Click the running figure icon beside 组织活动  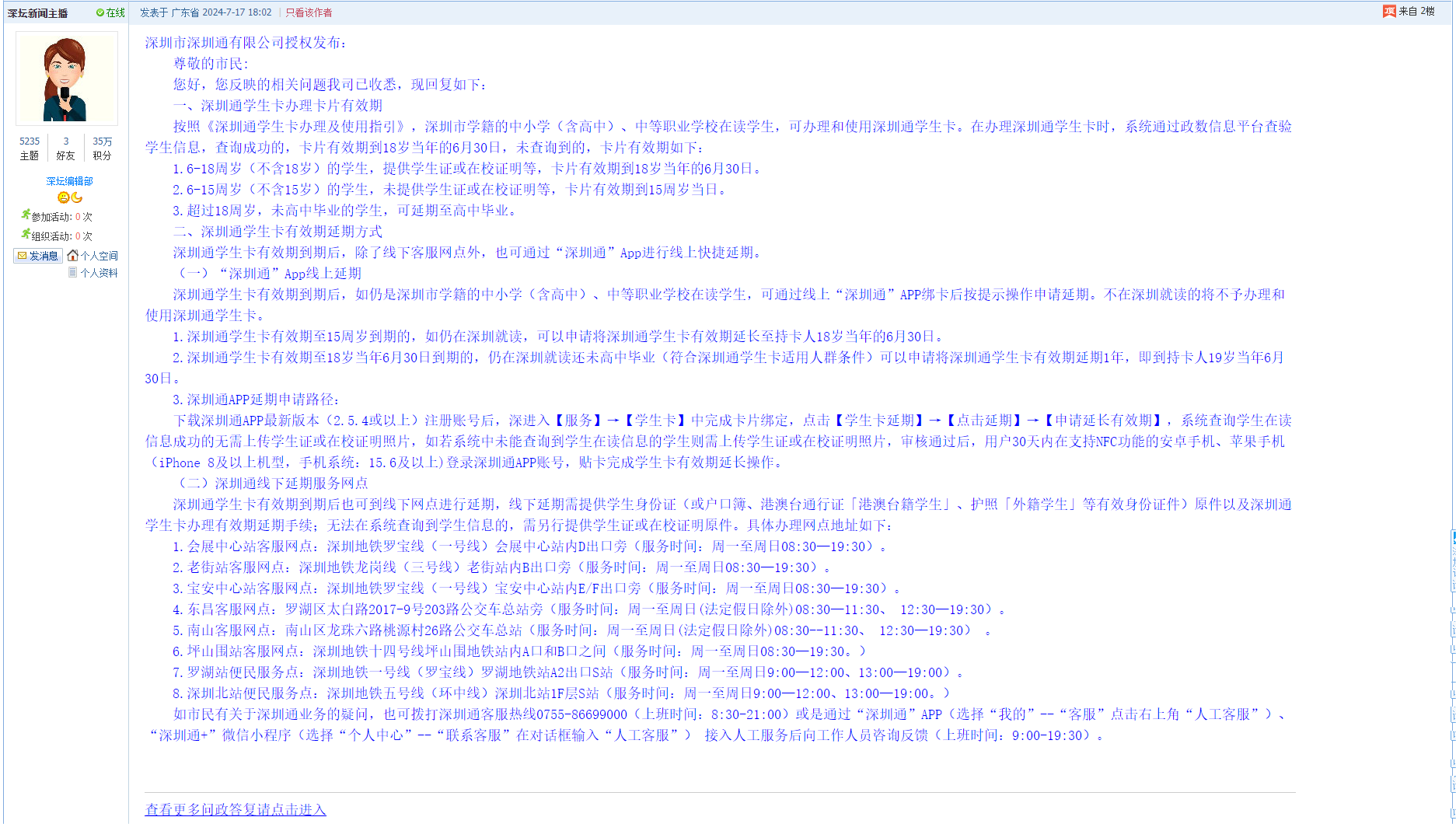pos(26,235)
